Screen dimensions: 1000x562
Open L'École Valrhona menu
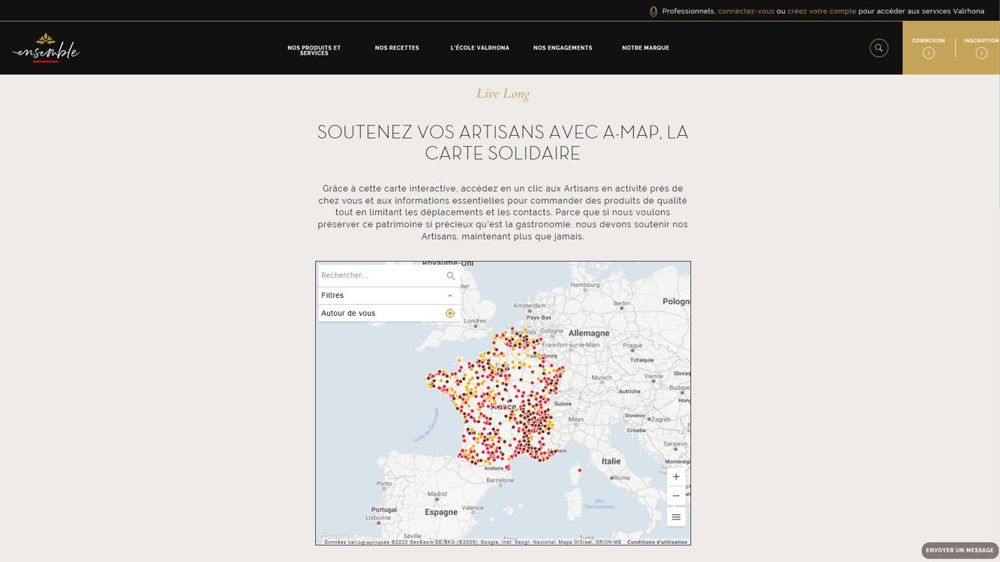480,48
